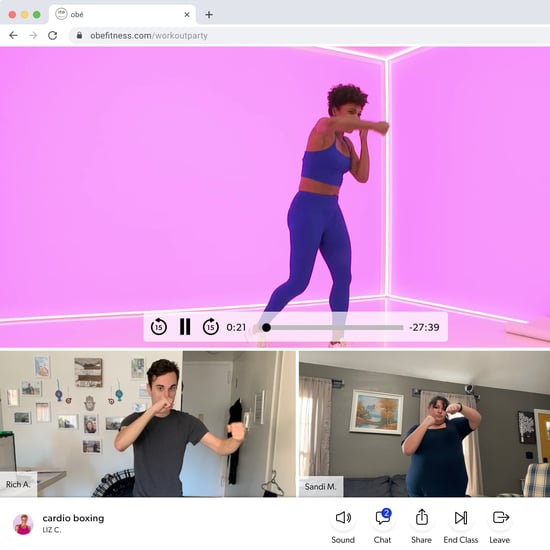550x550 pixels.
Task: Open the Share icon
Action: (x=422, y=517)
